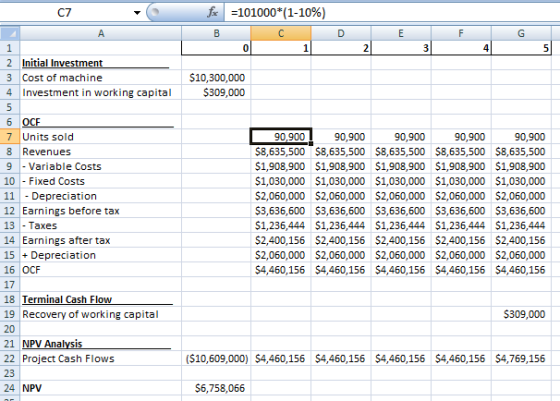The height and width of the screenshot is (401, 560).
Task: Select $2,060,000 in row 11 column C
Action: (x=281, y=196)
